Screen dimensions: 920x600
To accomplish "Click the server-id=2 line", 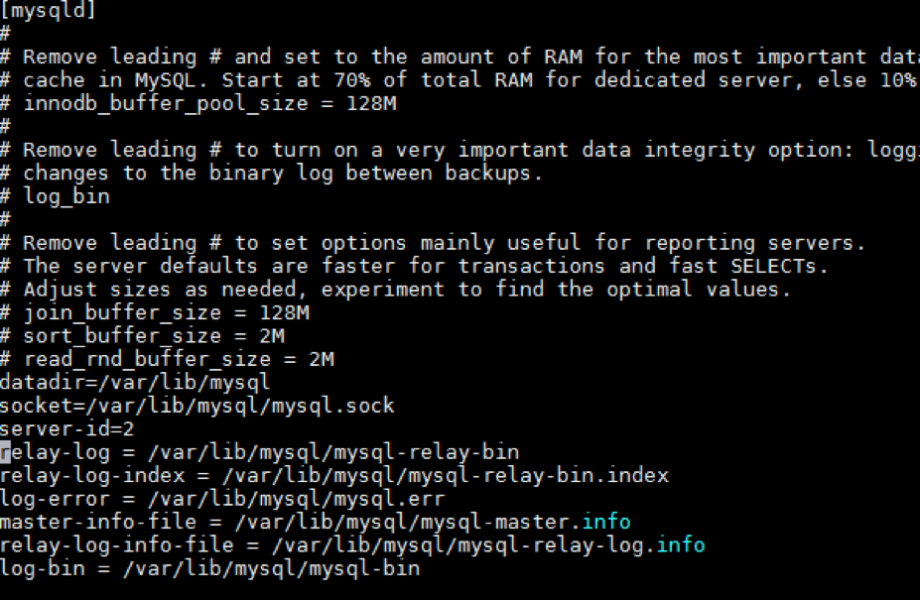I will 66,428.
